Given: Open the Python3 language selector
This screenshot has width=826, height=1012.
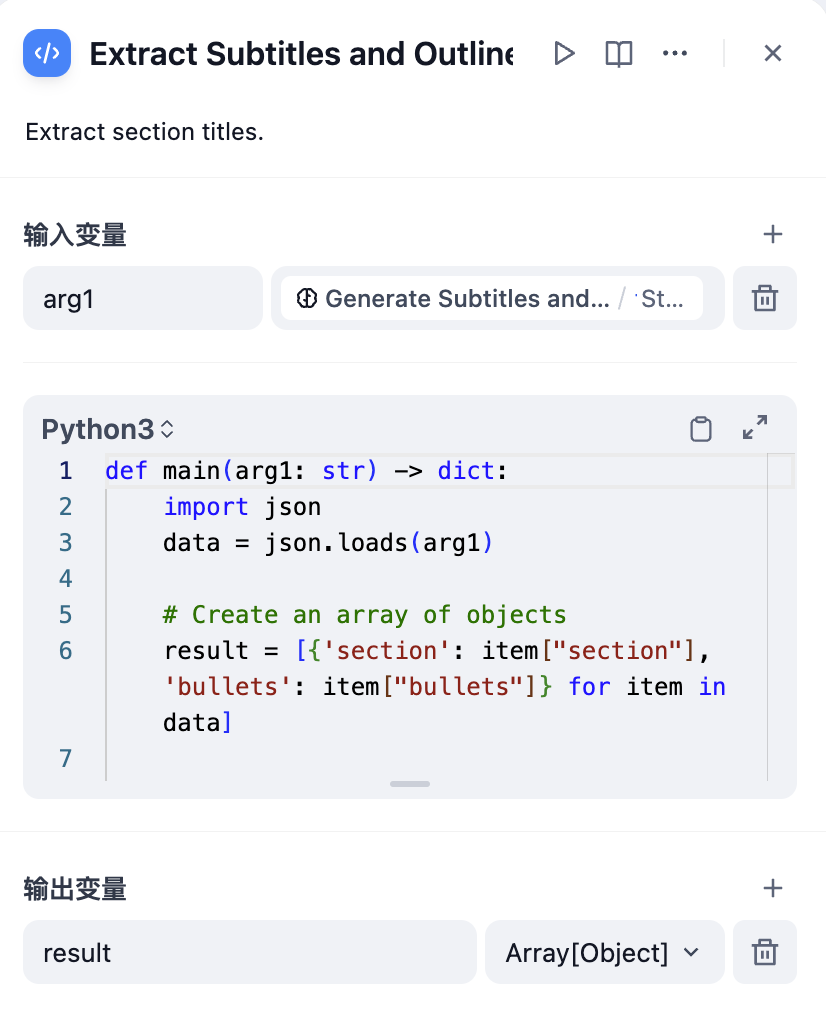Looking at the screenshot, I should point(108,429).
